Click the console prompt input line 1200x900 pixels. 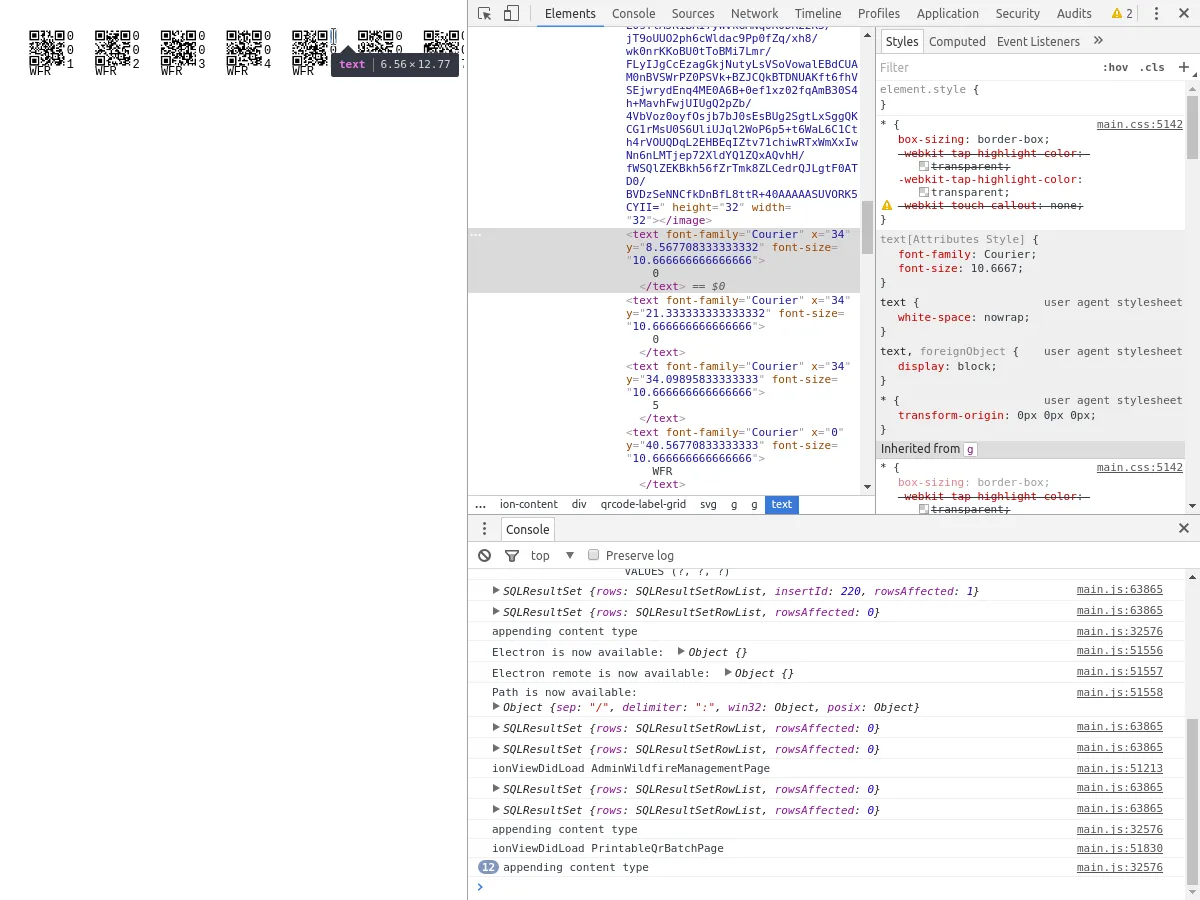click(835, 887)
